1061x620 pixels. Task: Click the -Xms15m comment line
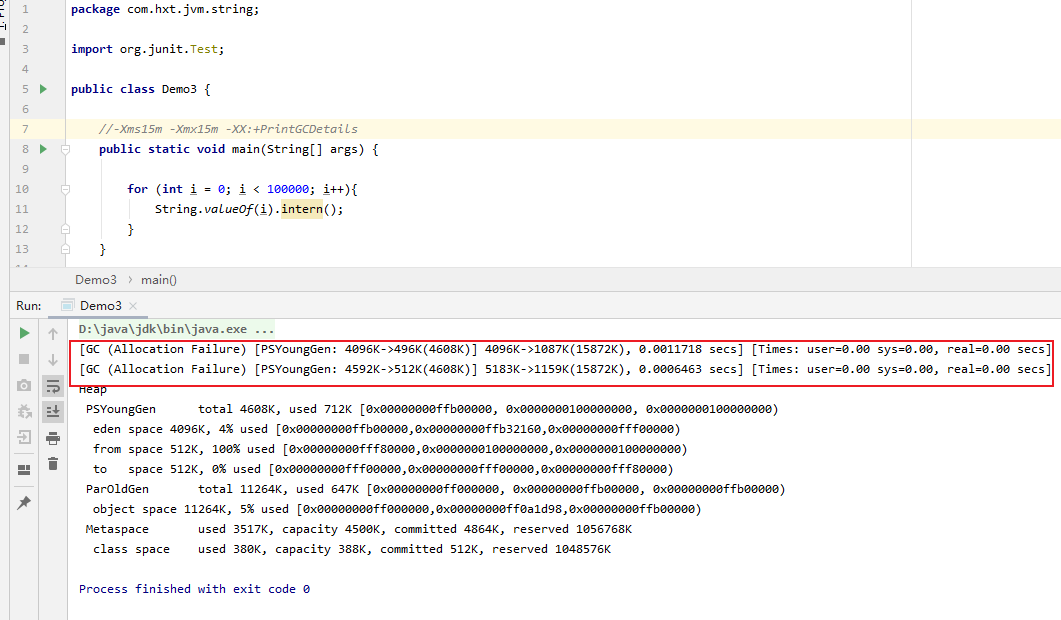pyautogui.click(x=228, y=129)
